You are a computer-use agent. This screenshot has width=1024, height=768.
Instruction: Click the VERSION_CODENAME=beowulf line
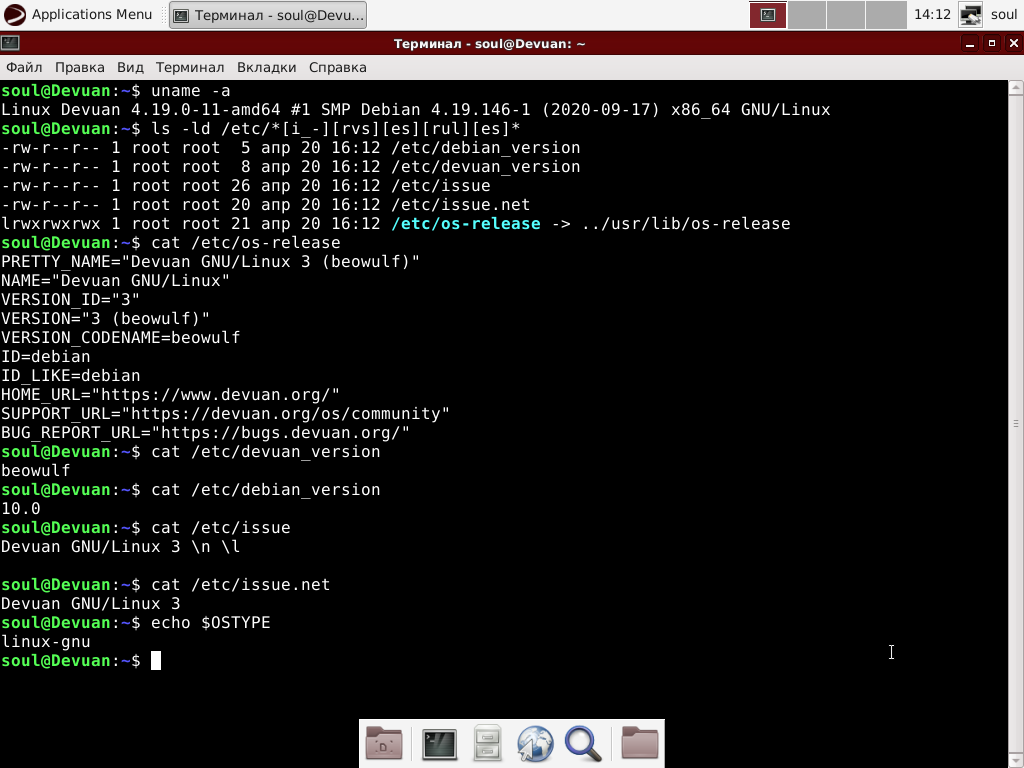tap(120, 338)
